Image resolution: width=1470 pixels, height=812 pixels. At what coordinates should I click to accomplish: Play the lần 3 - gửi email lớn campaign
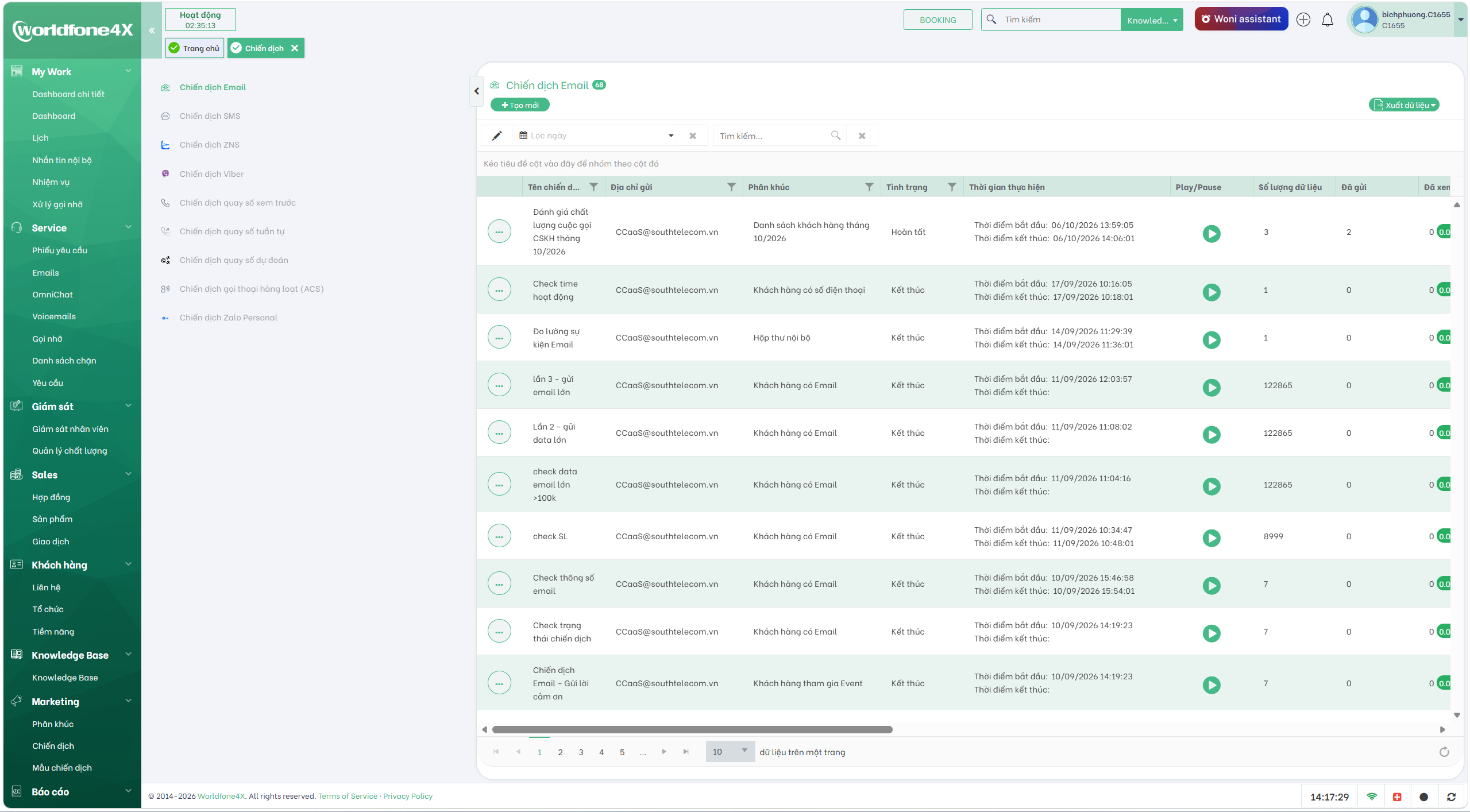point(1212,388)
